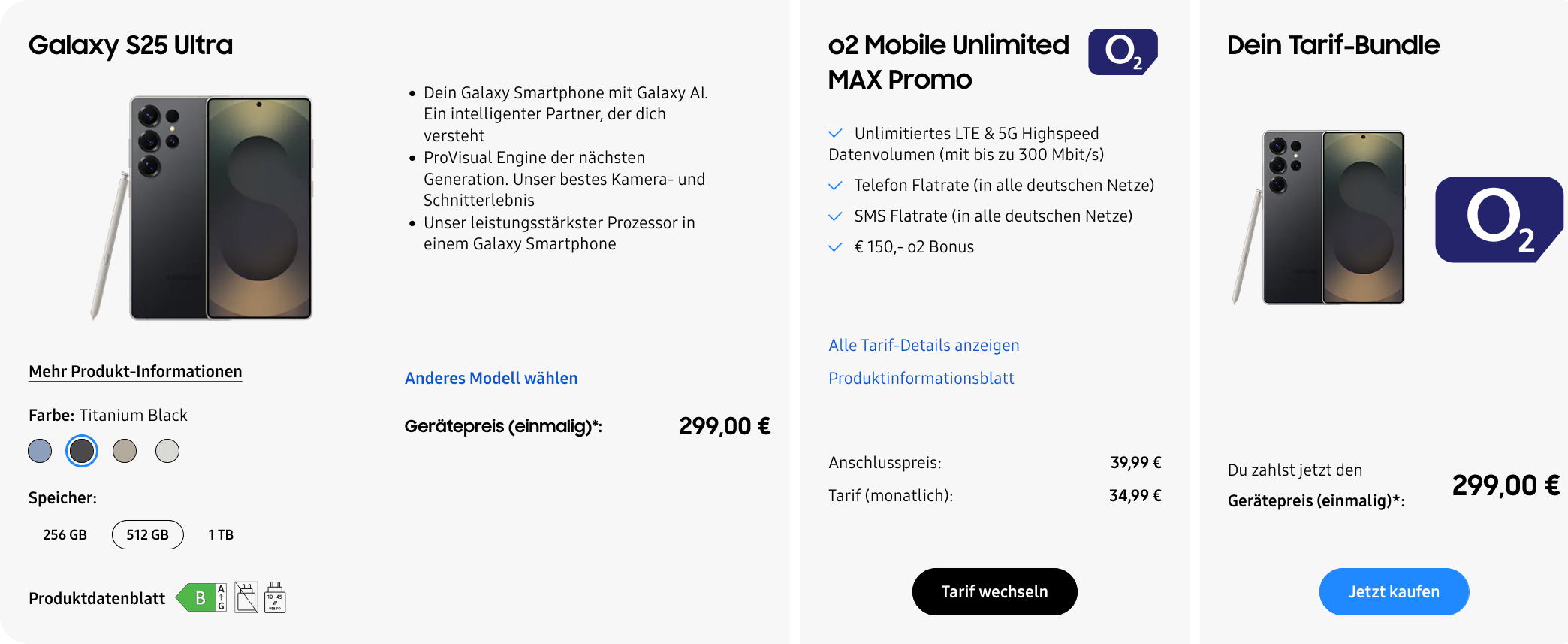Click the large O2 logo in bundle

pyautogui.click(x=1498, y=219)
